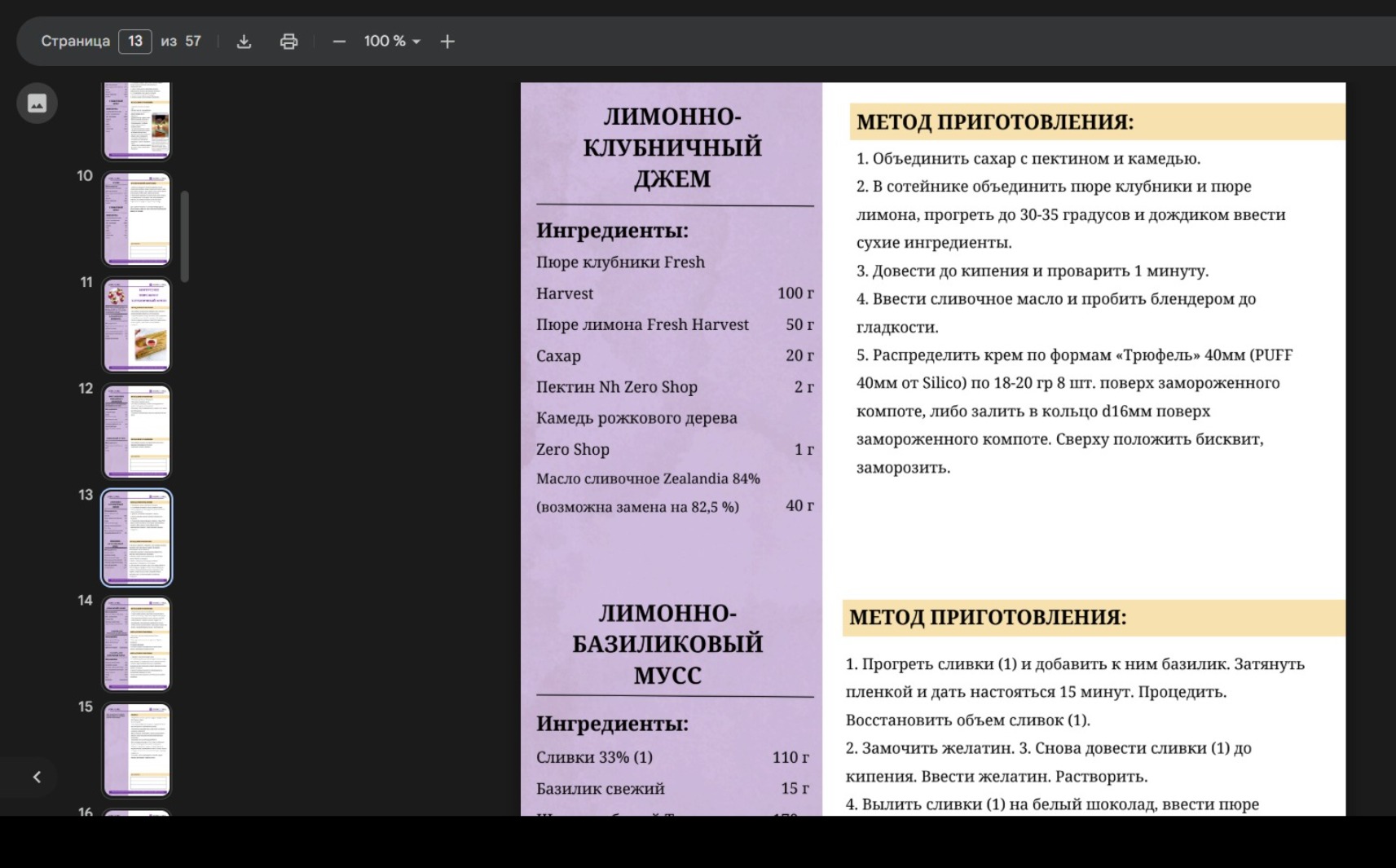Print the document using printer icon
Viewport: 1396px width, 868px height.
click(x=288, y=42)
